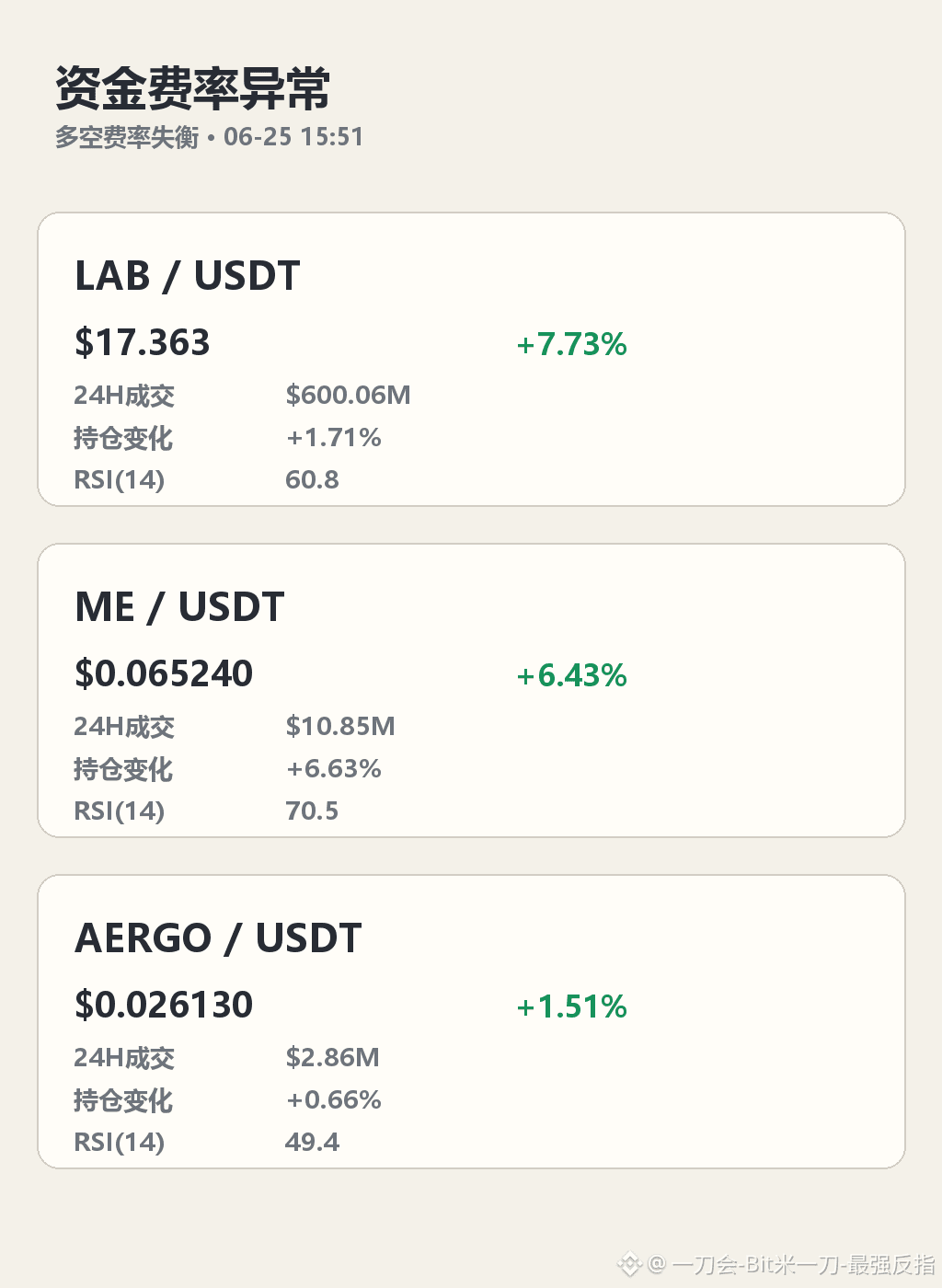Viewport: 942px width, 1288px height.
Task: Click ME RSI(14) value 70.5
Action: tap(312, 811)
